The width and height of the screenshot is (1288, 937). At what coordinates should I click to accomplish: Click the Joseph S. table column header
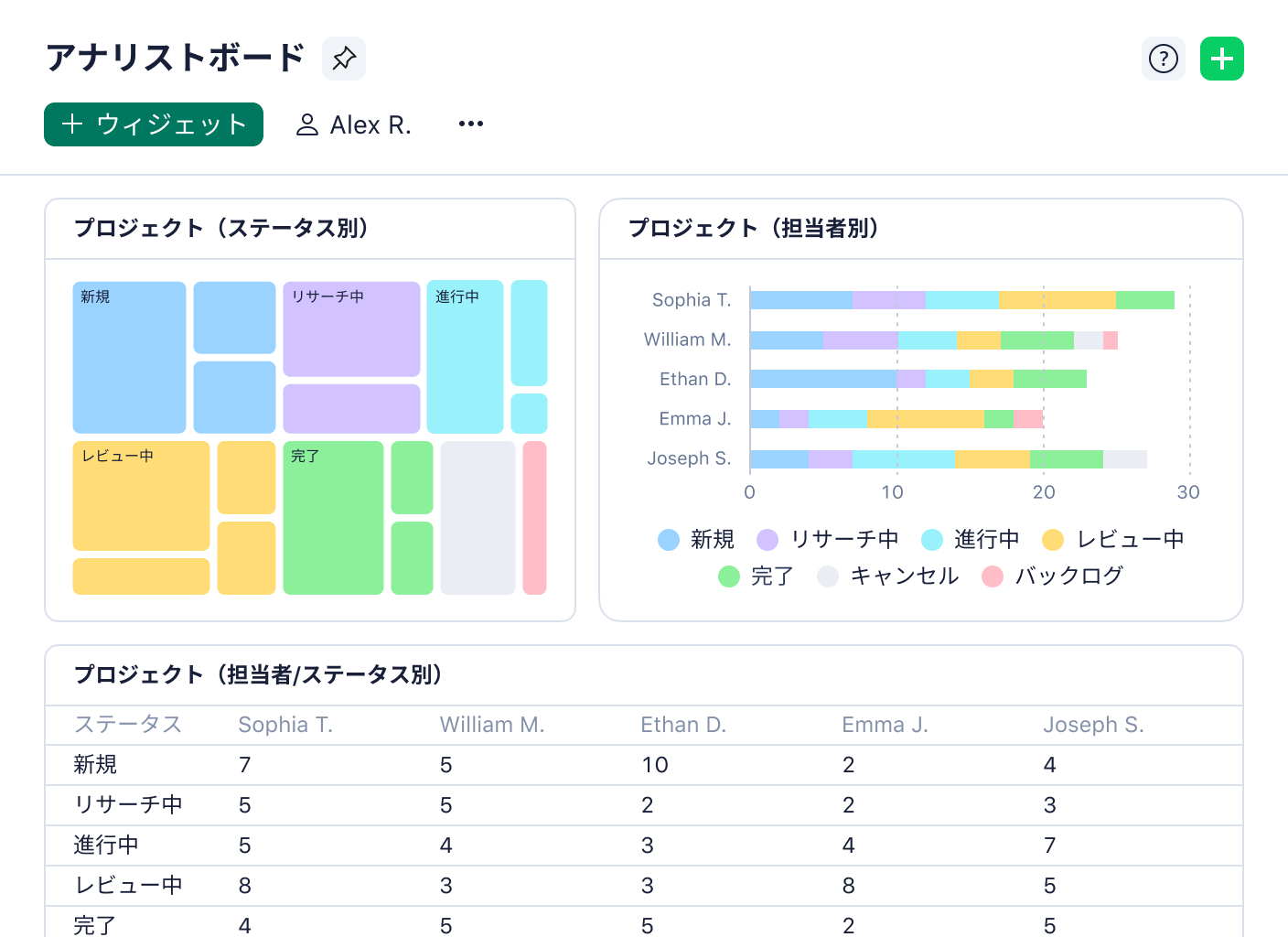coord(1094,725)
